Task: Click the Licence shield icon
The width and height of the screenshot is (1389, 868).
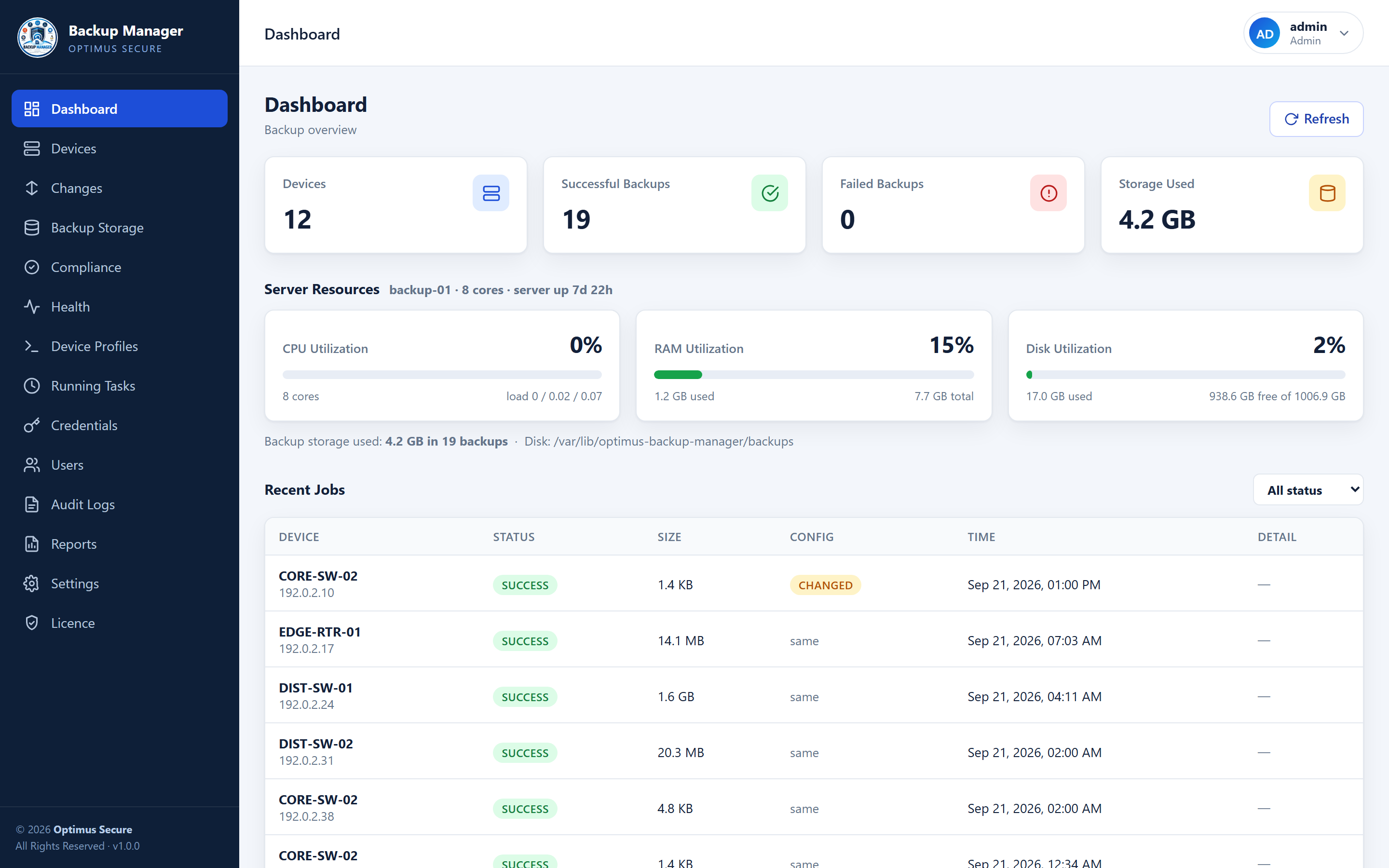Action: (31, 624)
